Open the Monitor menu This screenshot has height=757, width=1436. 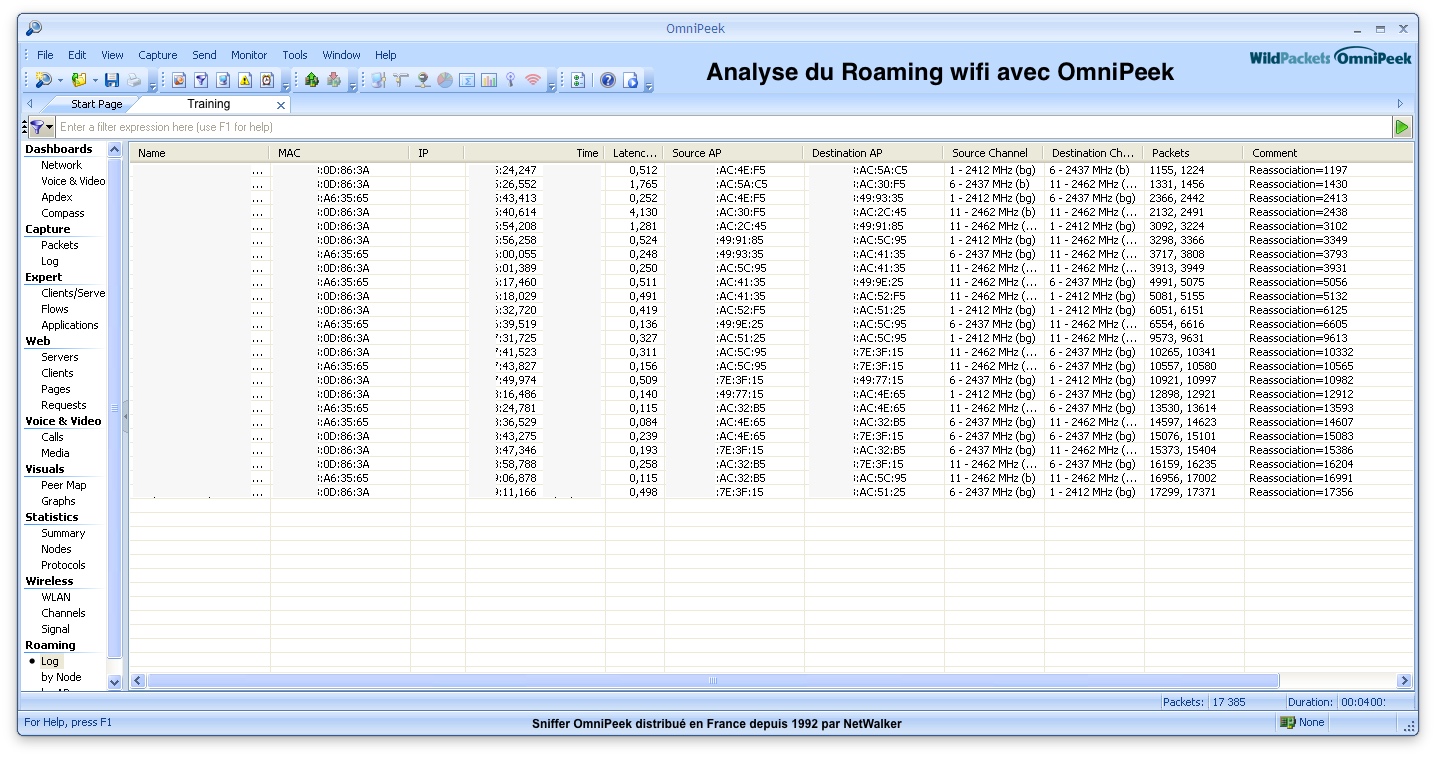pos(249,55)
